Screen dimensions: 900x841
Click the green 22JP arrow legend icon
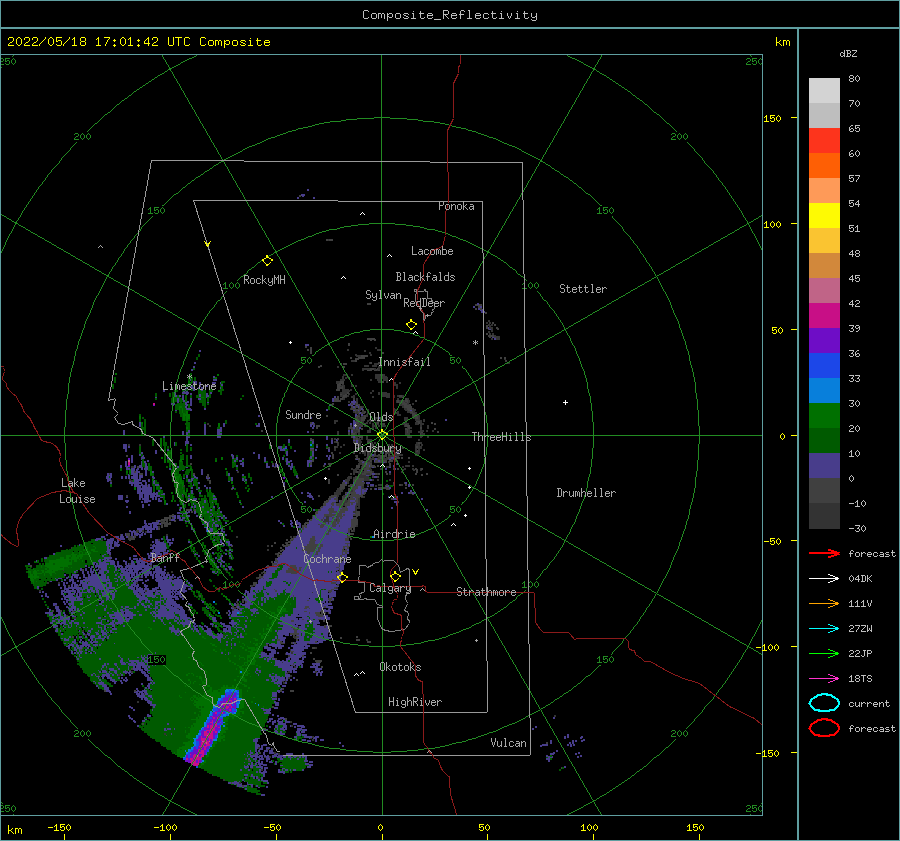[x=824, y=653]
